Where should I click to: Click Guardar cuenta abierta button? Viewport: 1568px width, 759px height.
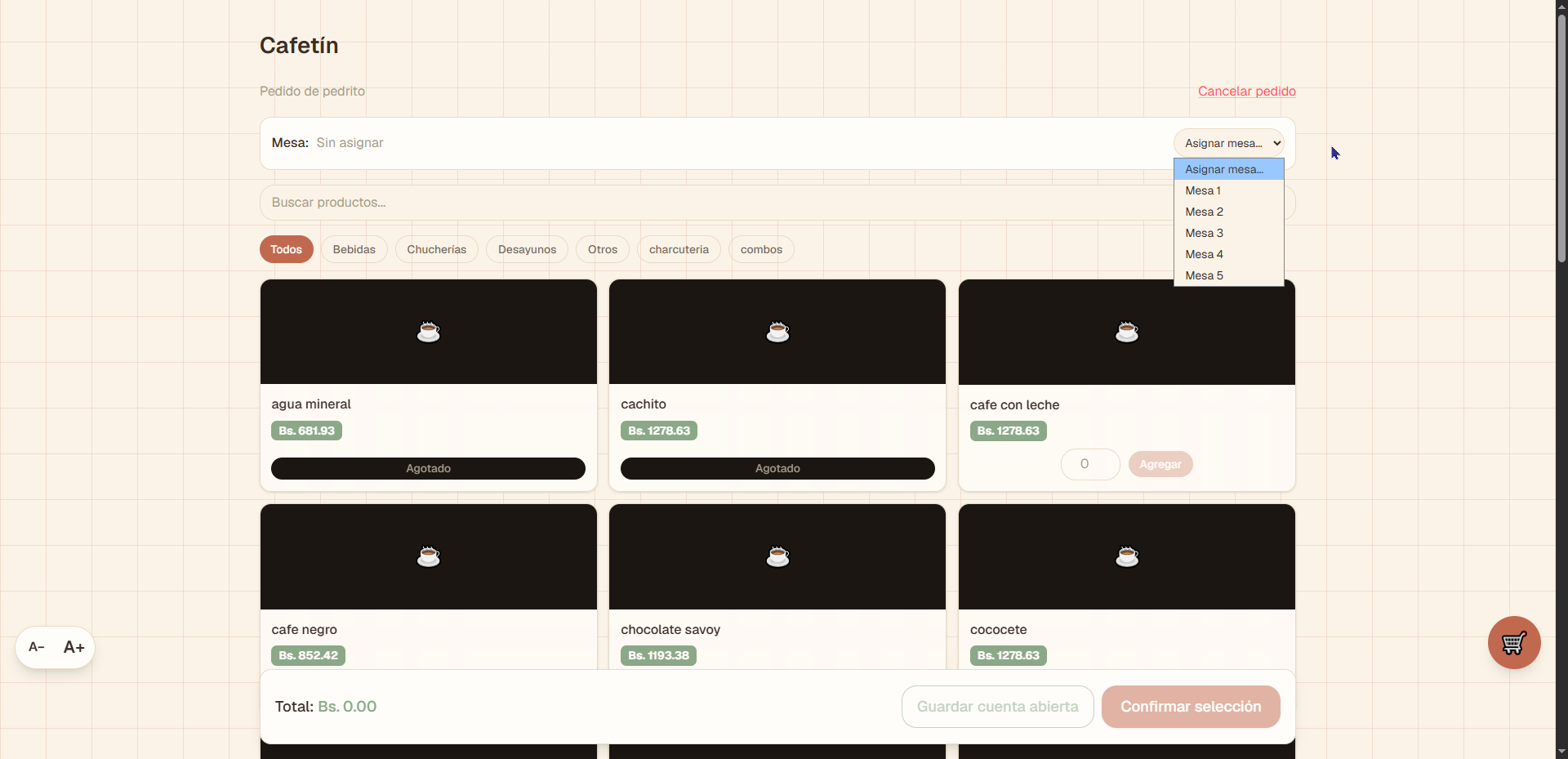click(998, 707)
